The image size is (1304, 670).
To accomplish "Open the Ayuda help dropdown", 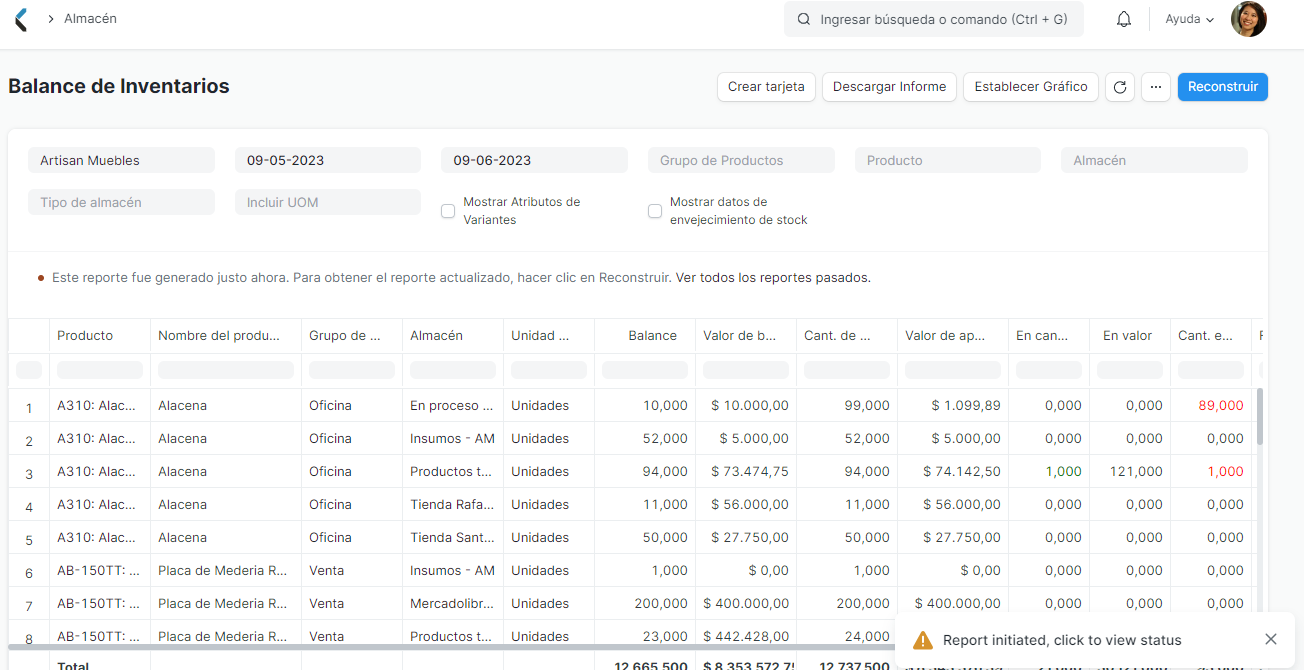I will (x=1189, y=19).
